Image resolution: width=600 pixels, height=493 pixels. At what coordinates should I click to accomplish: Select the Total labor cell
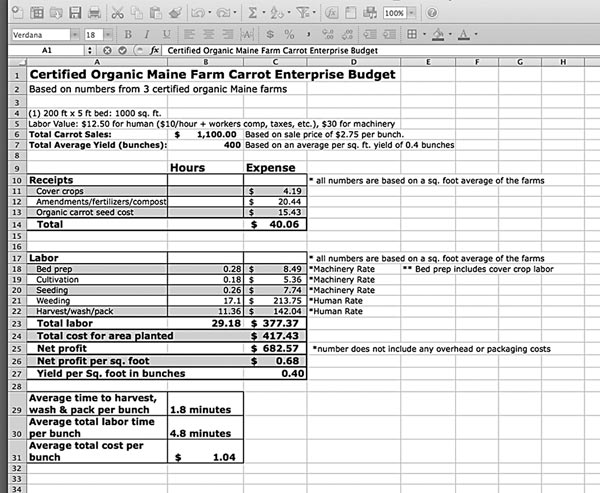(97, 323)
